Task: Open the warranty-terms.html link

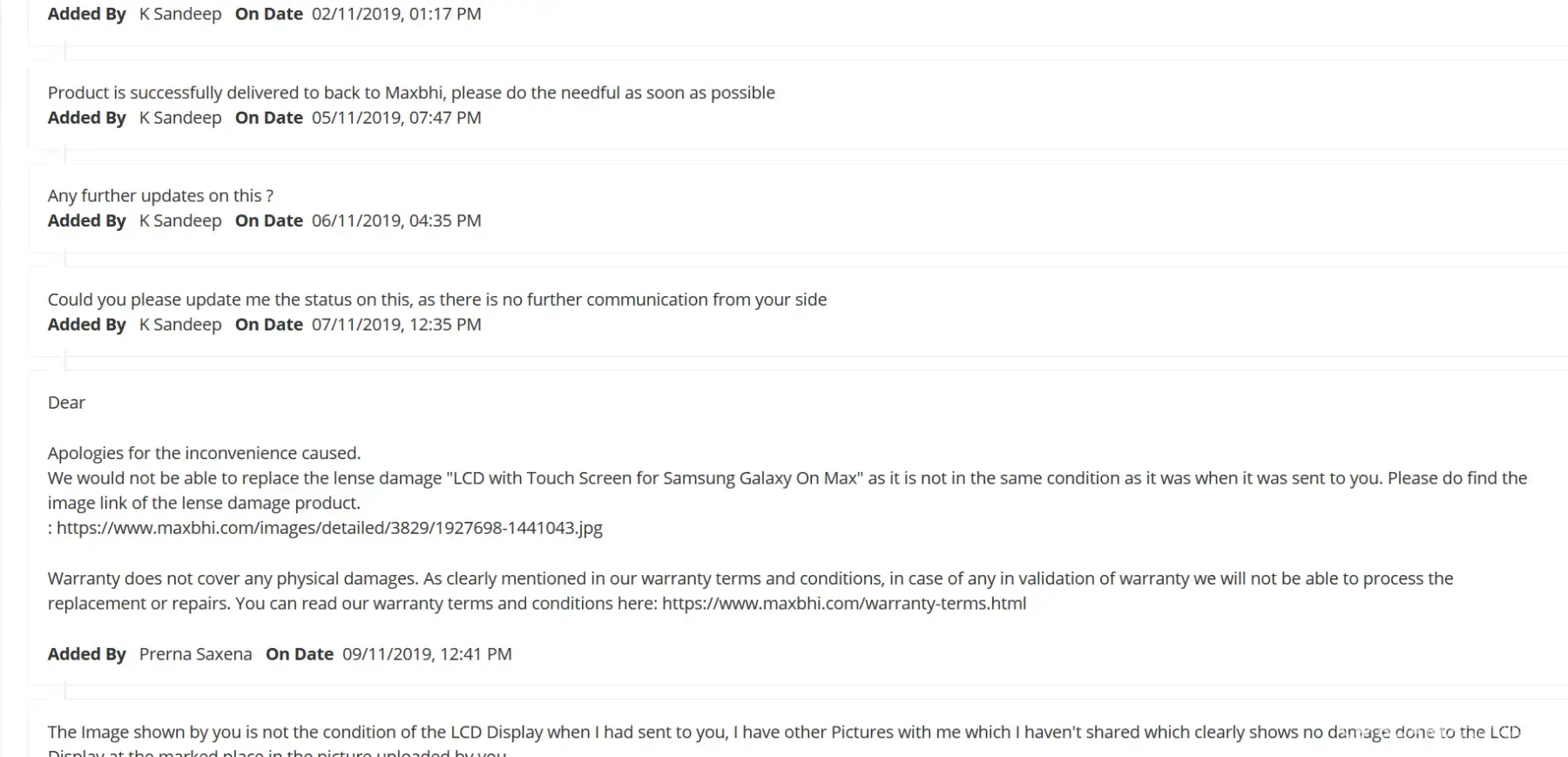Action: pyautogui.click(x=843, y=604)
